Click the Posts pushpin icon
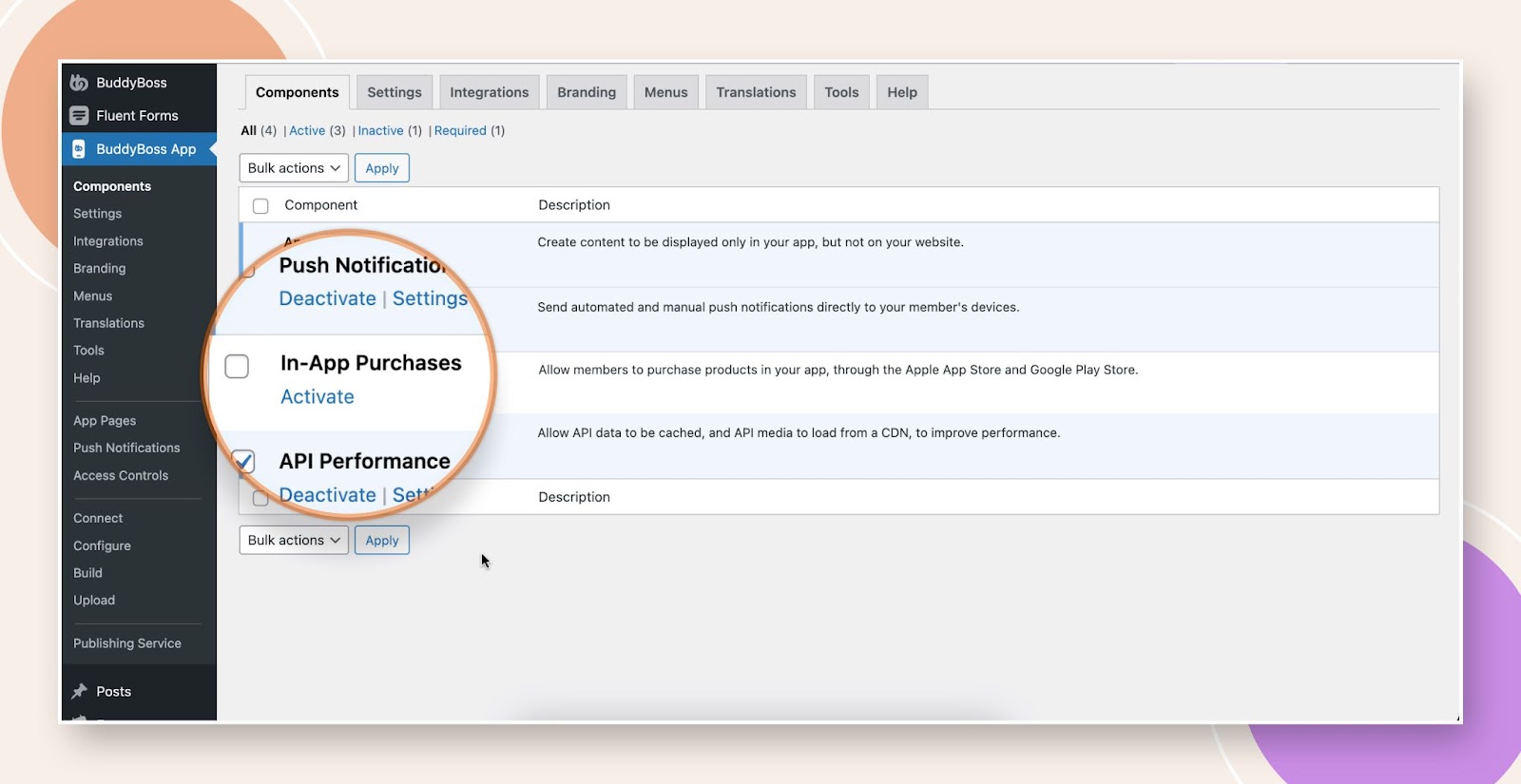1521x784 pixels. click(x=80, y=692)
